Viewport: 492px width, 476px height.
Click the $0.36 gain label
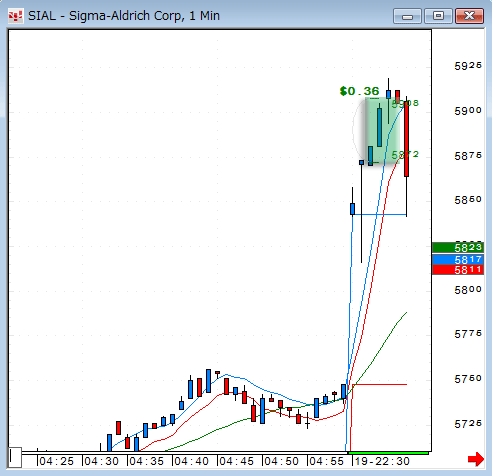[359, 91]
